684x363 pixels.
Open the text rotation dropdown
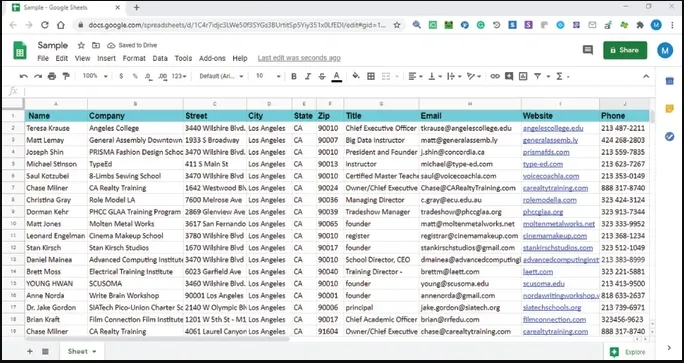point(474,76)
